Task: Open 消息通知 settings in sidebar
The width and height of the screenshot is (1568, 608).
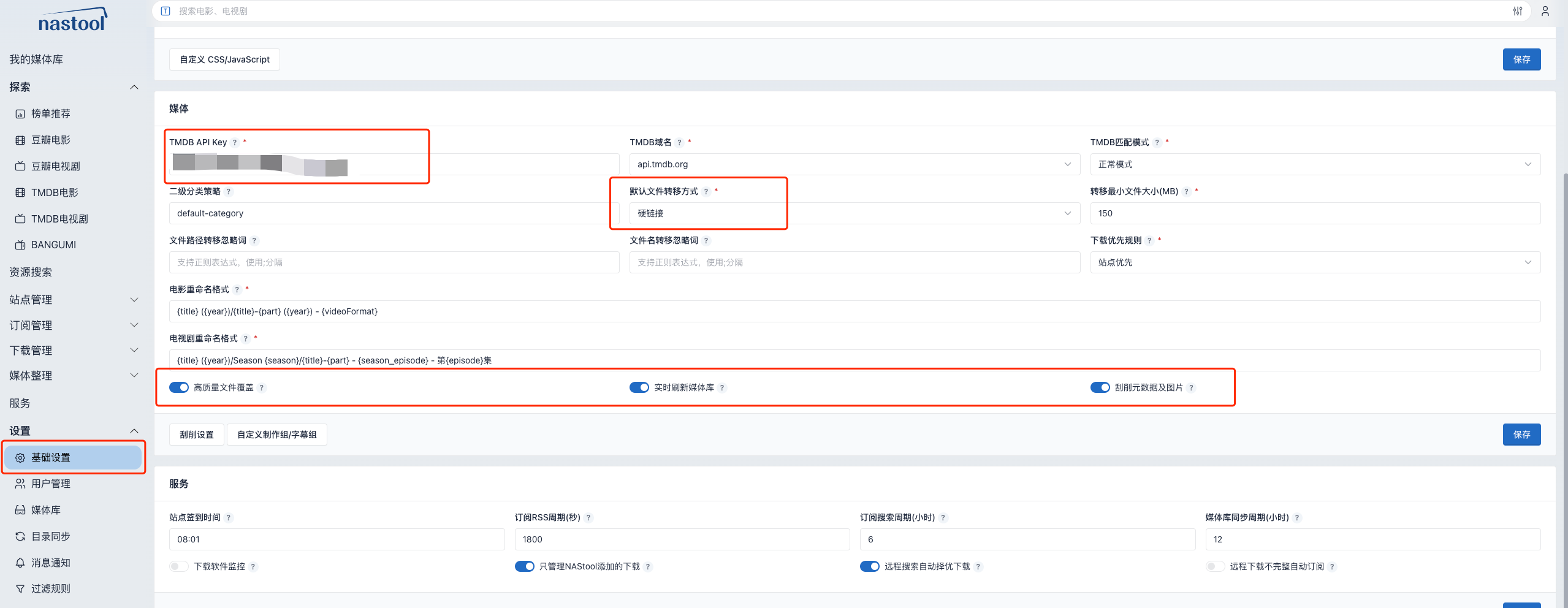Action: (x=50, y=563)
